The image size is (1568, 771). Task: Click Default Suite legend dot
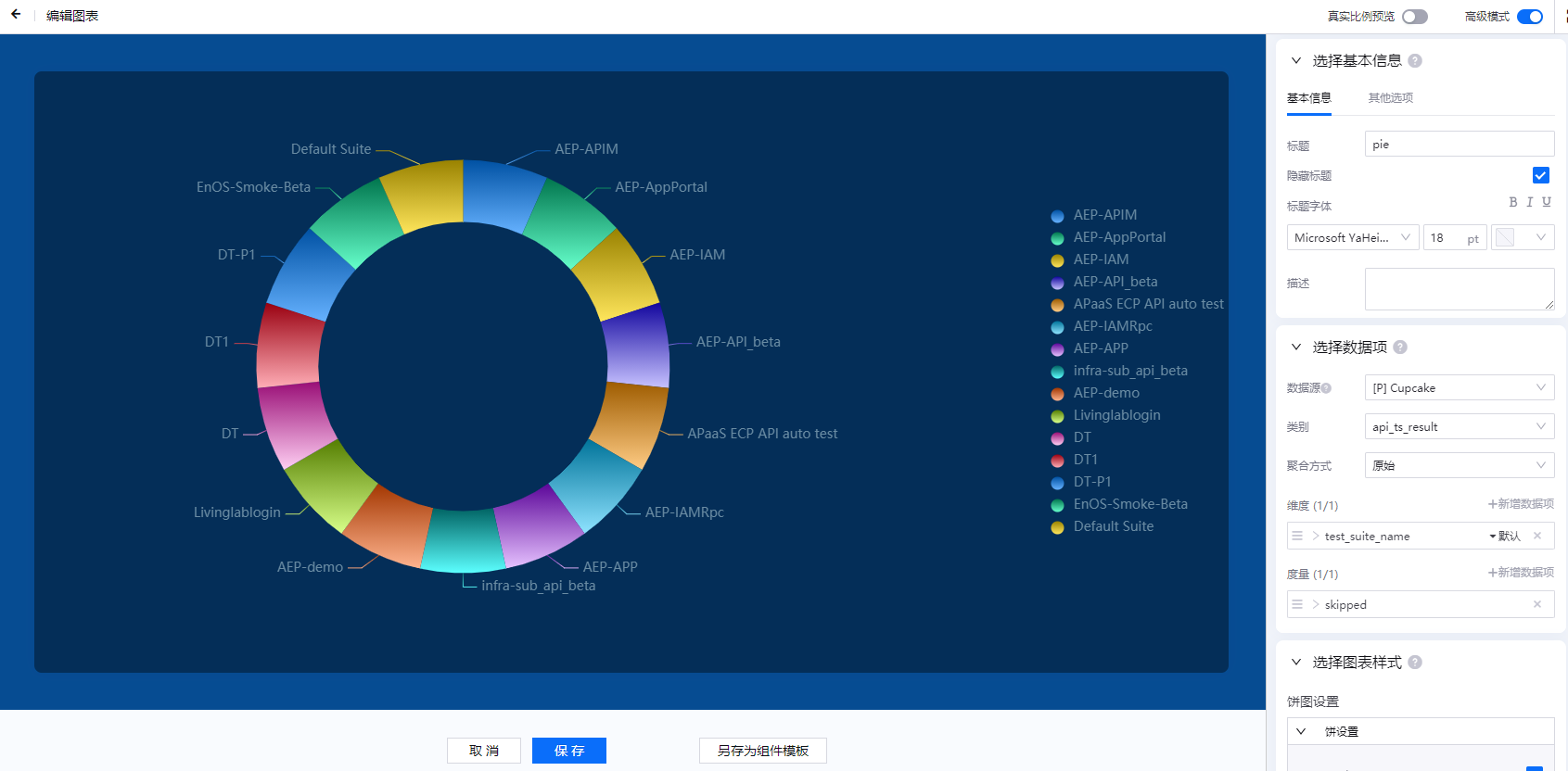(1057, 527)
